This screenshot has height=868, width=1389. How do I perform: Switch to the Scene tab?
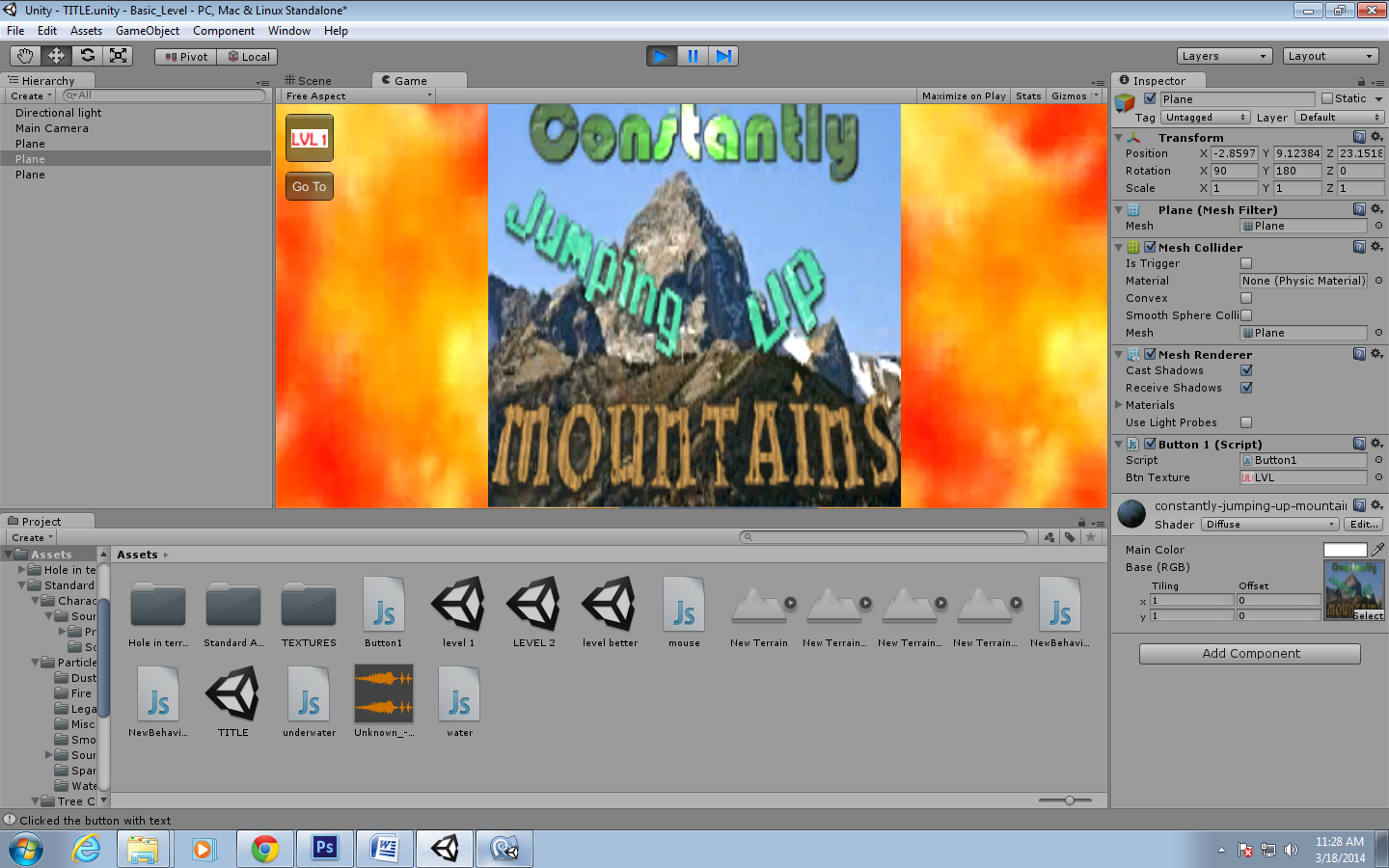click(309, 81)
